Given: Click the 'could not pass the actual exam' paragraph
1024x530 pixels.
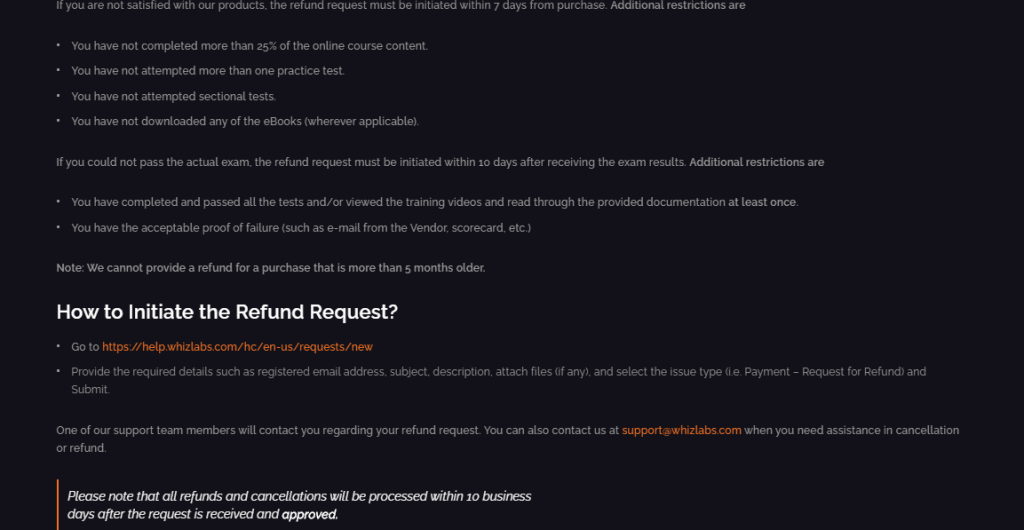Looking at the screenshot, I should coord(440,162).
